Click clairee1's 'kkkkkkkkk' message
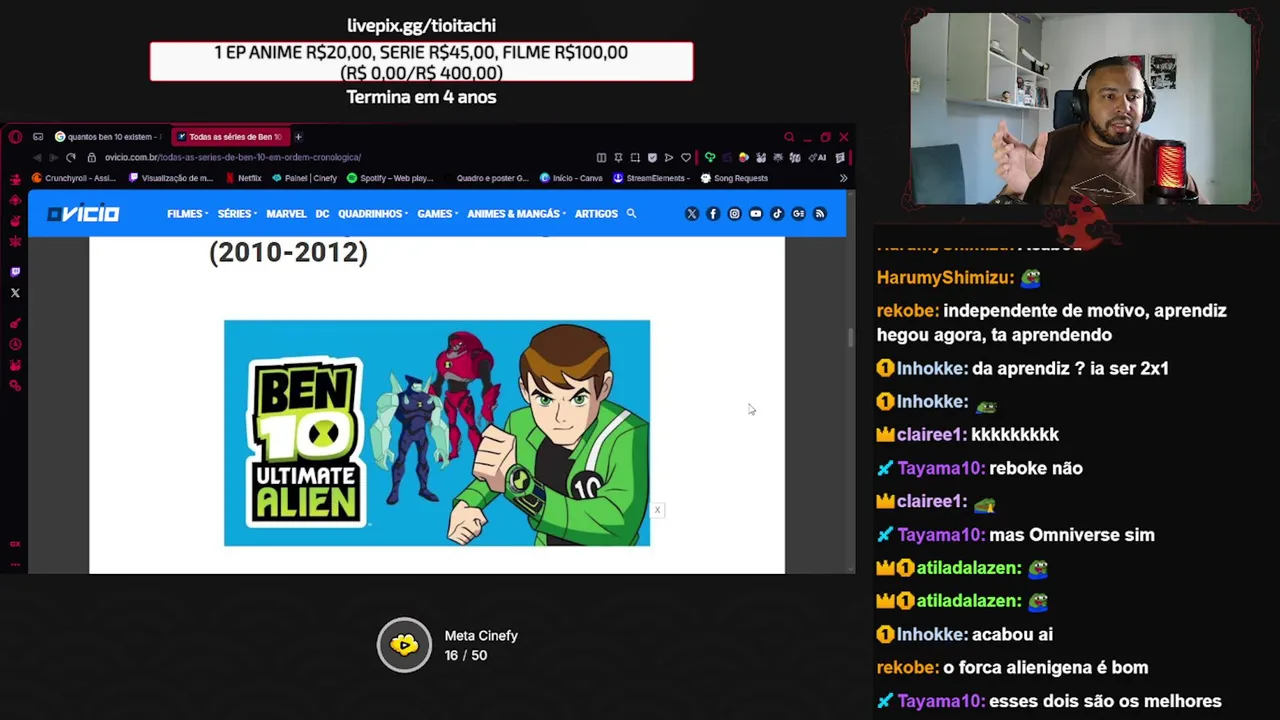 (x=1015, y=435)
